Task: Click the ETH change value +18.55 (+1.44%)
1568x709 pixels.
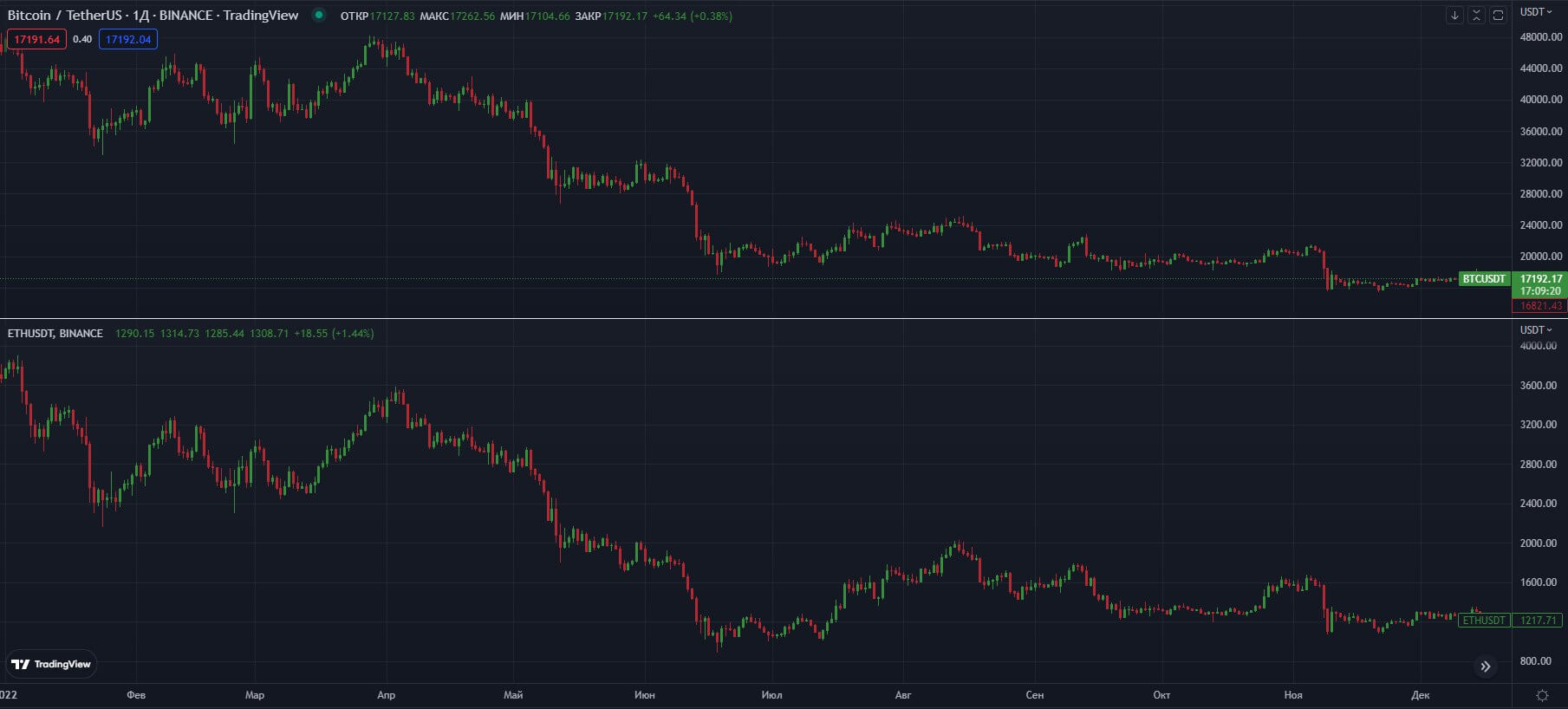Action: [x=334, y=333]
